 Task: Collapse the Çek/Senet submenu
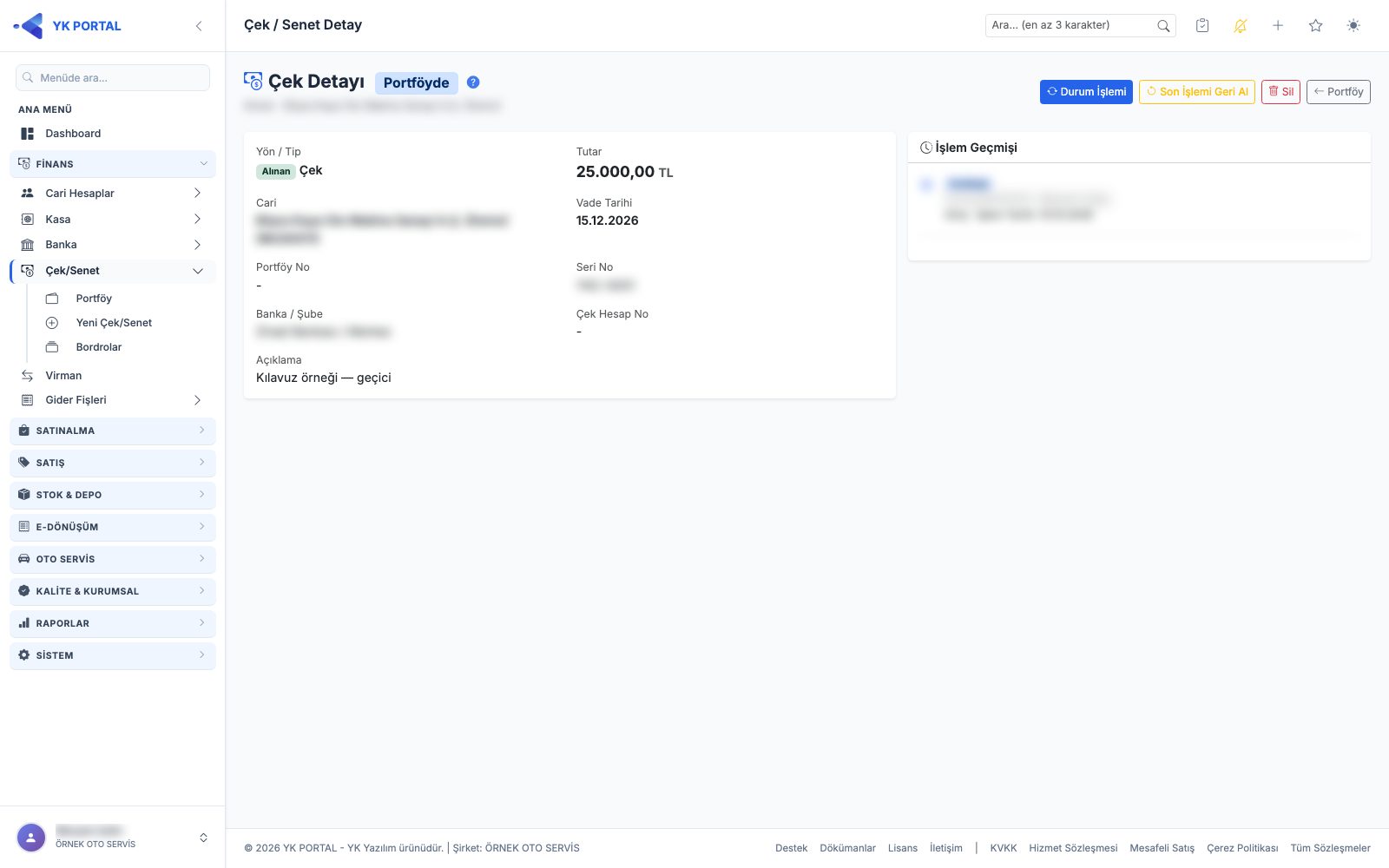(x=113, y=271)
